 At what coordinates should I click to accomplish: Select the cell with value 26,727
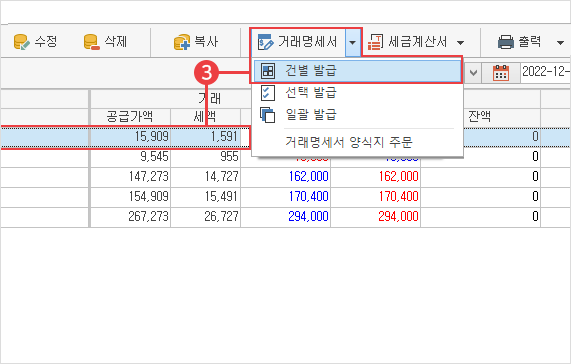[205, 217]
